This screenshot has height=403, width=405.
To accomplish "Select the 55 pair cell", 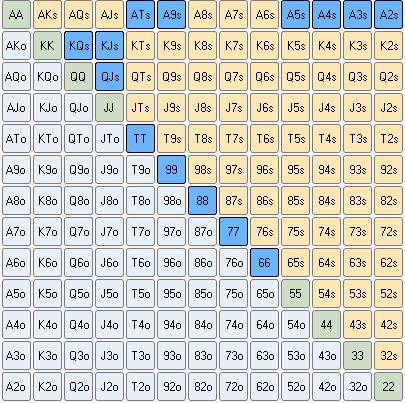I will 295,293.
